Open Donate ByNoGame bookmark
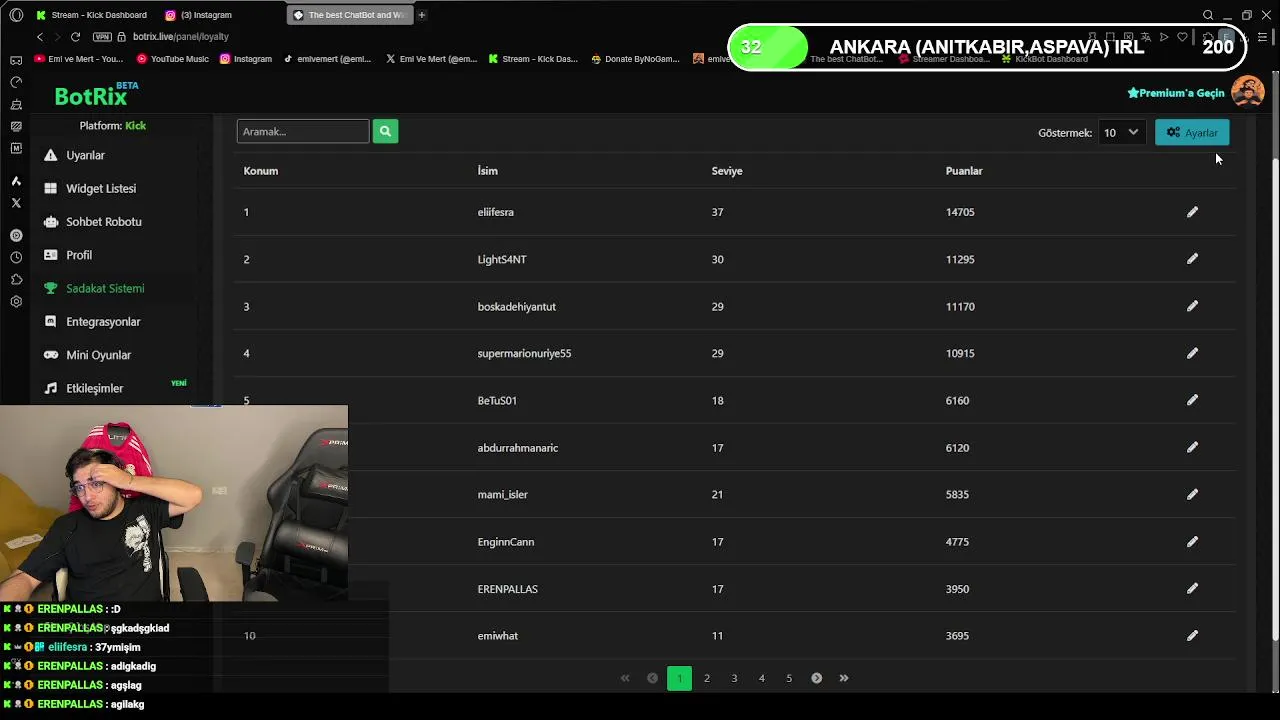1280x720 pixels. [635, 59]
